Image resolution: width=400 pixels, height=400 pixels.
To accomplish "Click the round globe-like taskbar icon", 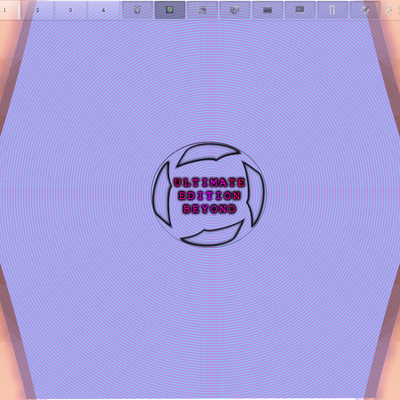I will coord(235,10).
